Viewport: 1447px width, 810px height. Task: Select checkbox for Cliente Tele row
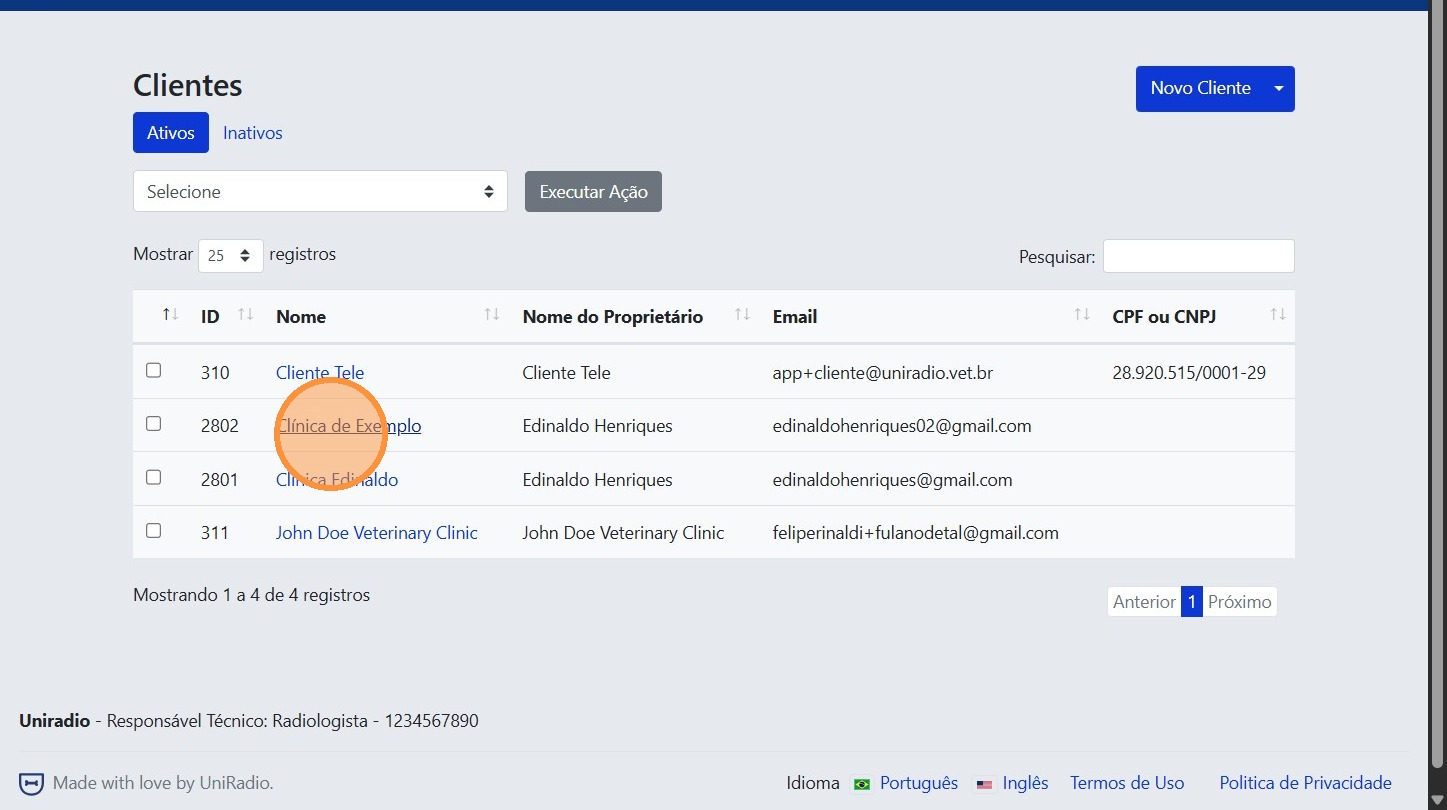click(x=153, y=371)
